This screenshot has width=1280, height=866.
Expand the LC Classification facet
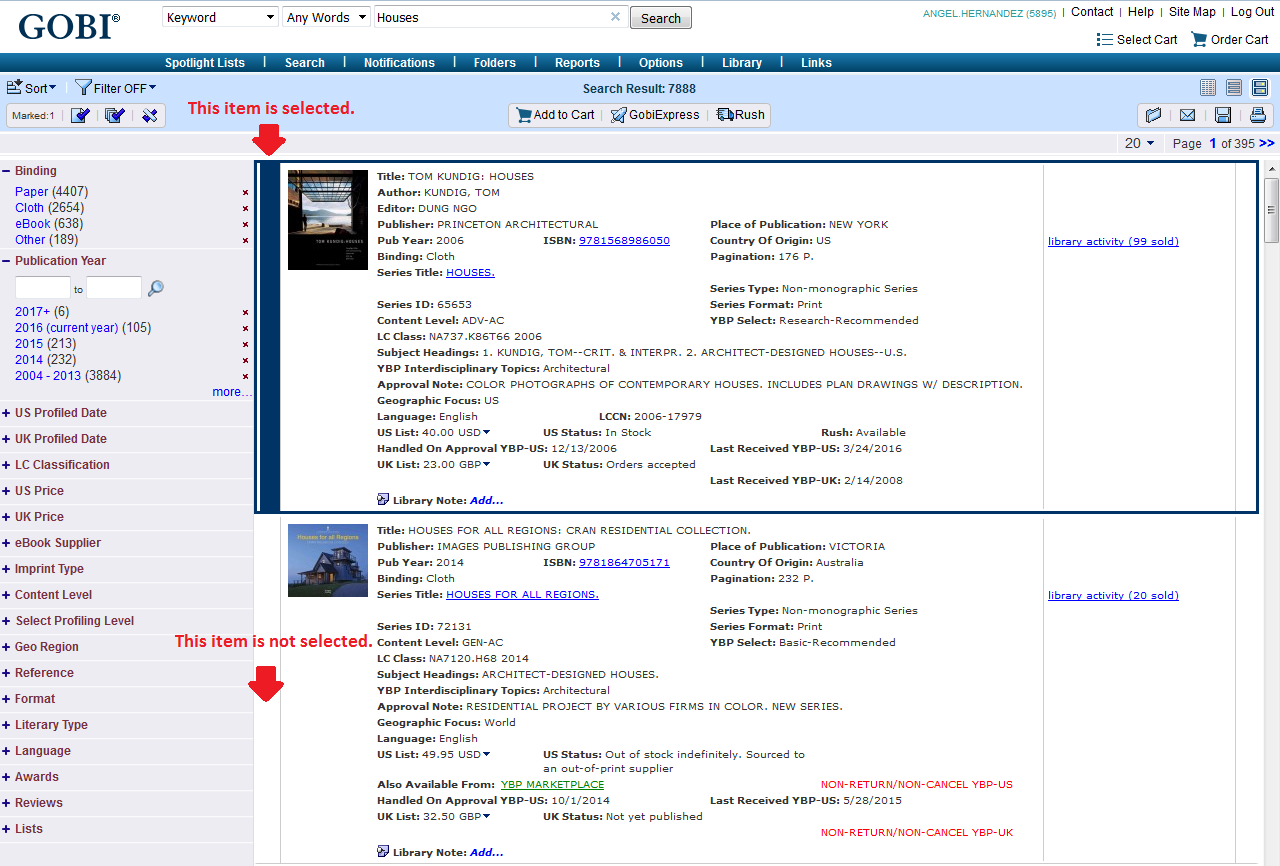point(6,465)
